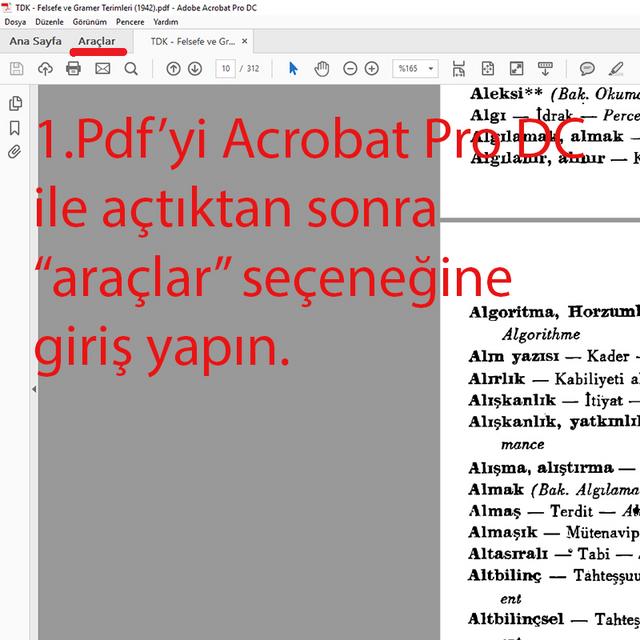Click the read mode keyboard-arrow icon
The width and height of the screenshot is (640, 640).
[545, 69]
